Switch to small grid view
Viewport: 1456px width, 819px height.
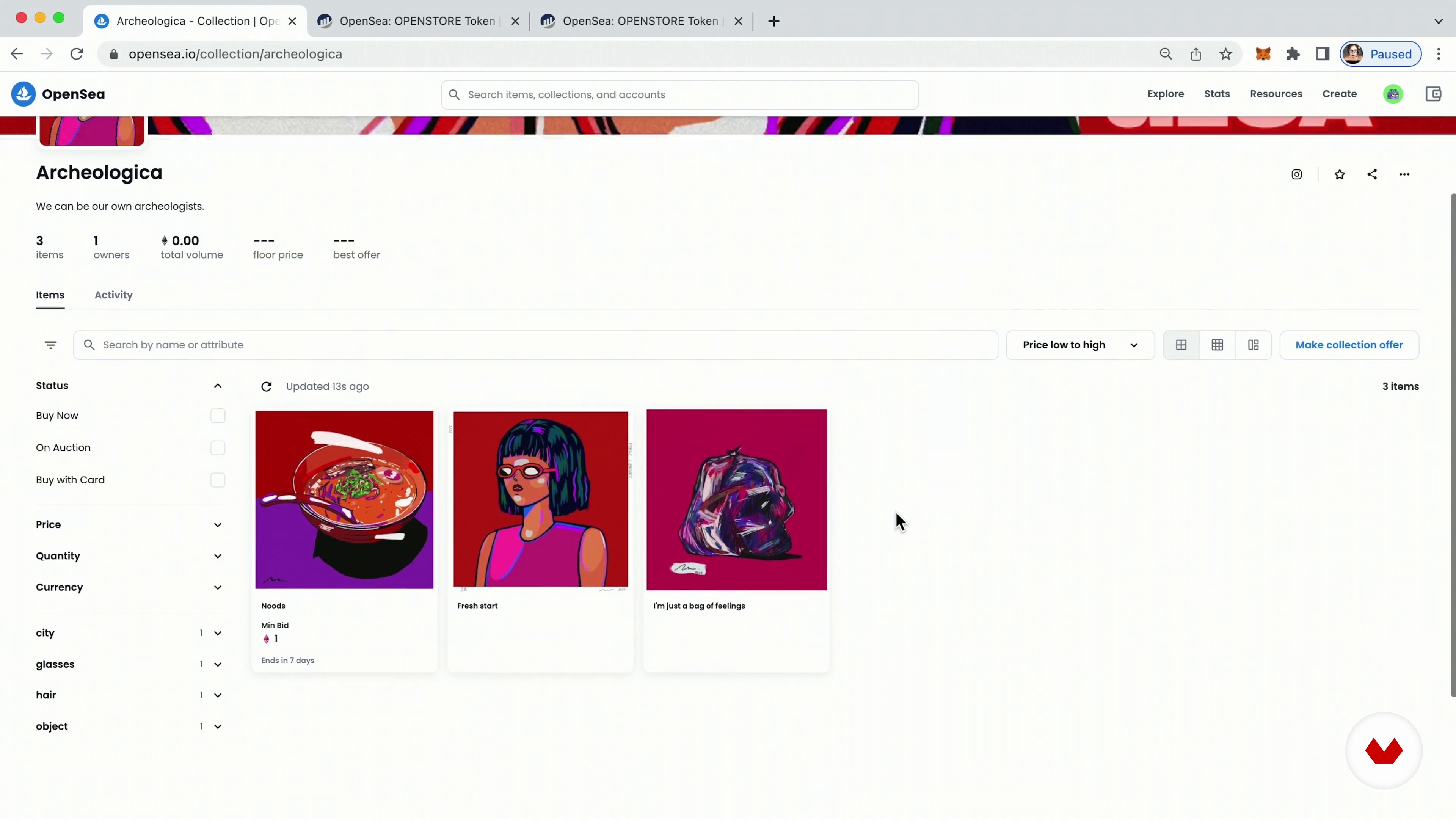tap(1218, 345)
